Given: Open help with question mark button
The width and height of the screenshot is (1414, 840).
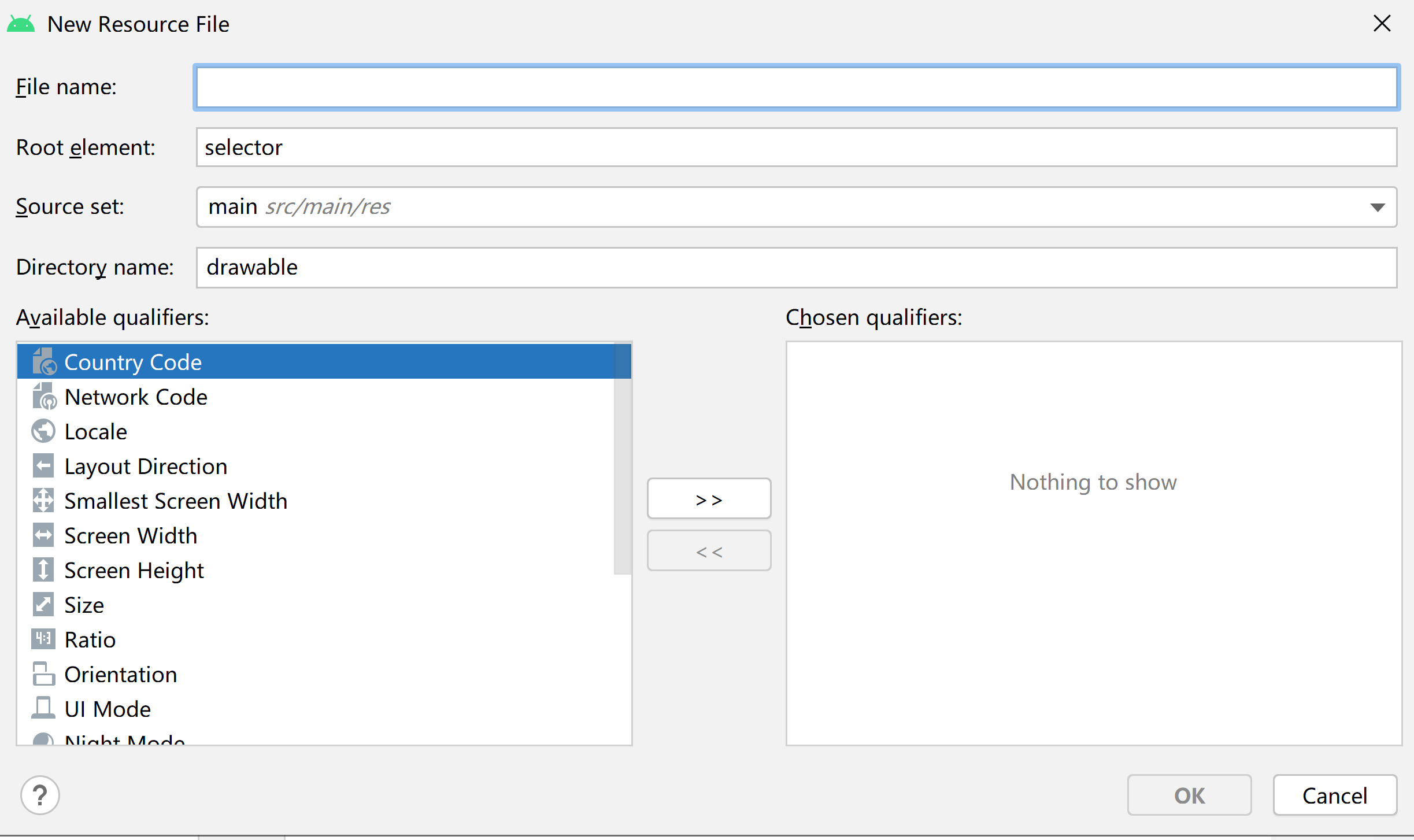Looking at the screenshot, I should point(40,795).
